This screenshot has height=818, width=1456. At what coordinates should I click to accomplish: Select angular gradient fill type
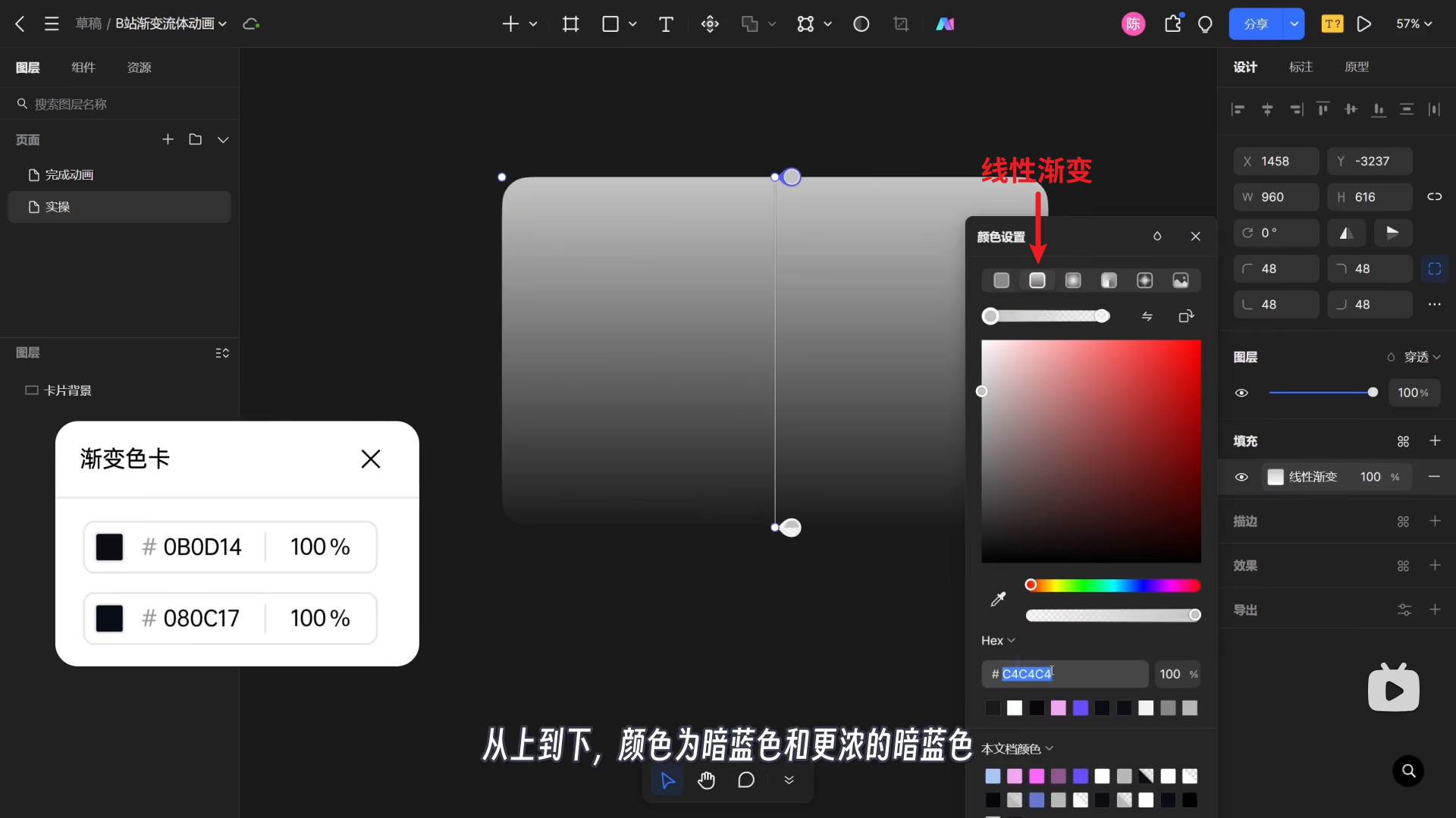pos(1109,281)
